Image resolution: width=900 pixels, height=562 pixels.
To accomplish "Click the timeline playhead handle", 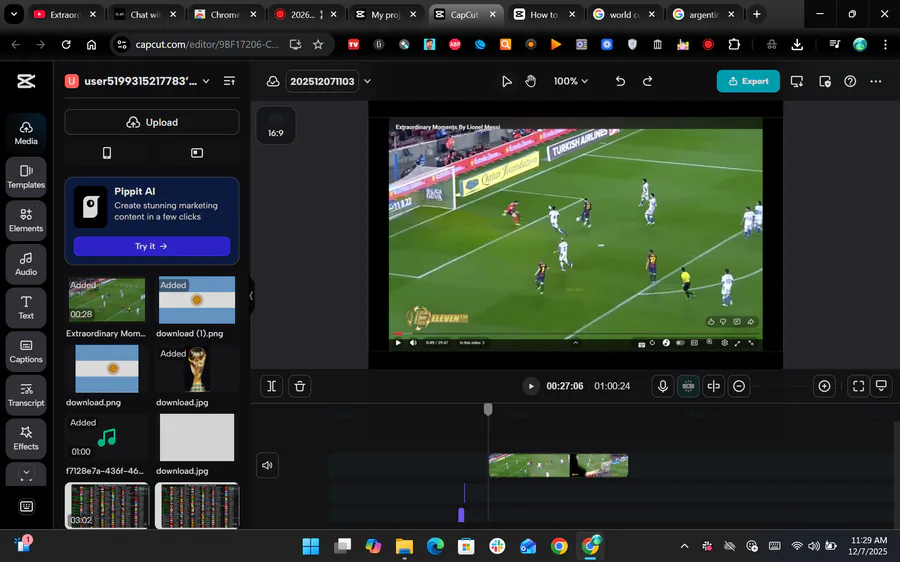I will coord(488,409).
